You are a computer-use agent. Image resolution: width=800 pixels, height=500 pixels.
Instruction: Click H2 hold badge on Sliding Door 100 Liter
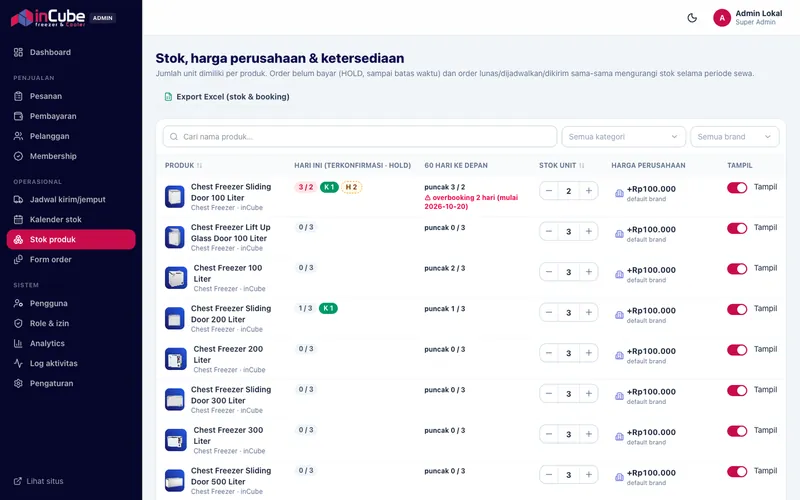[351, 187]
